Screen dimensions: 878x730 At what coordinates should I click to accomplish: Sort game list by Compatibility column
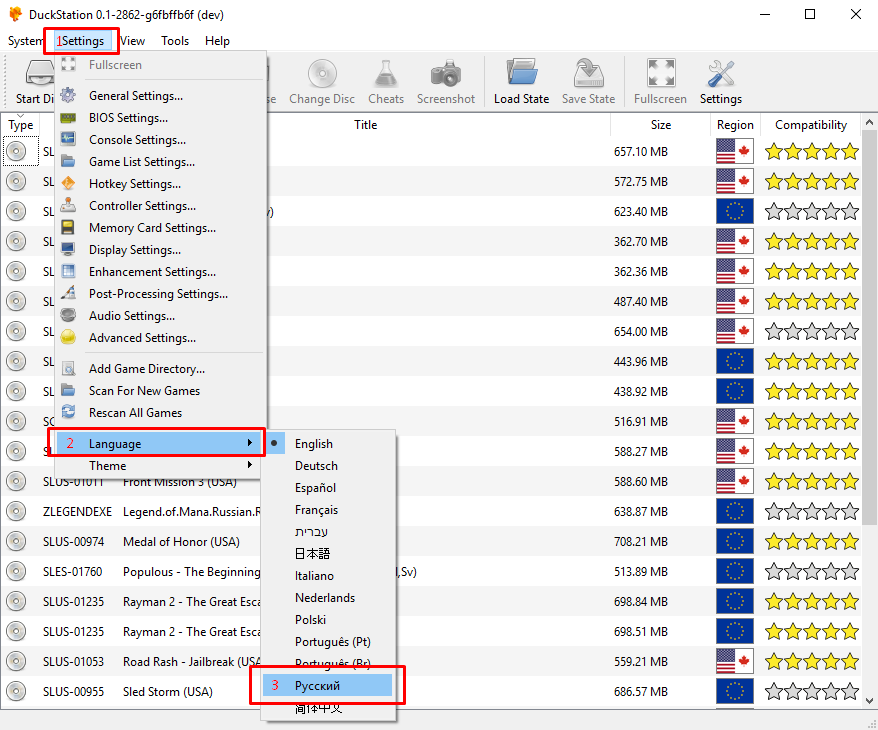[x=810, y=125]
